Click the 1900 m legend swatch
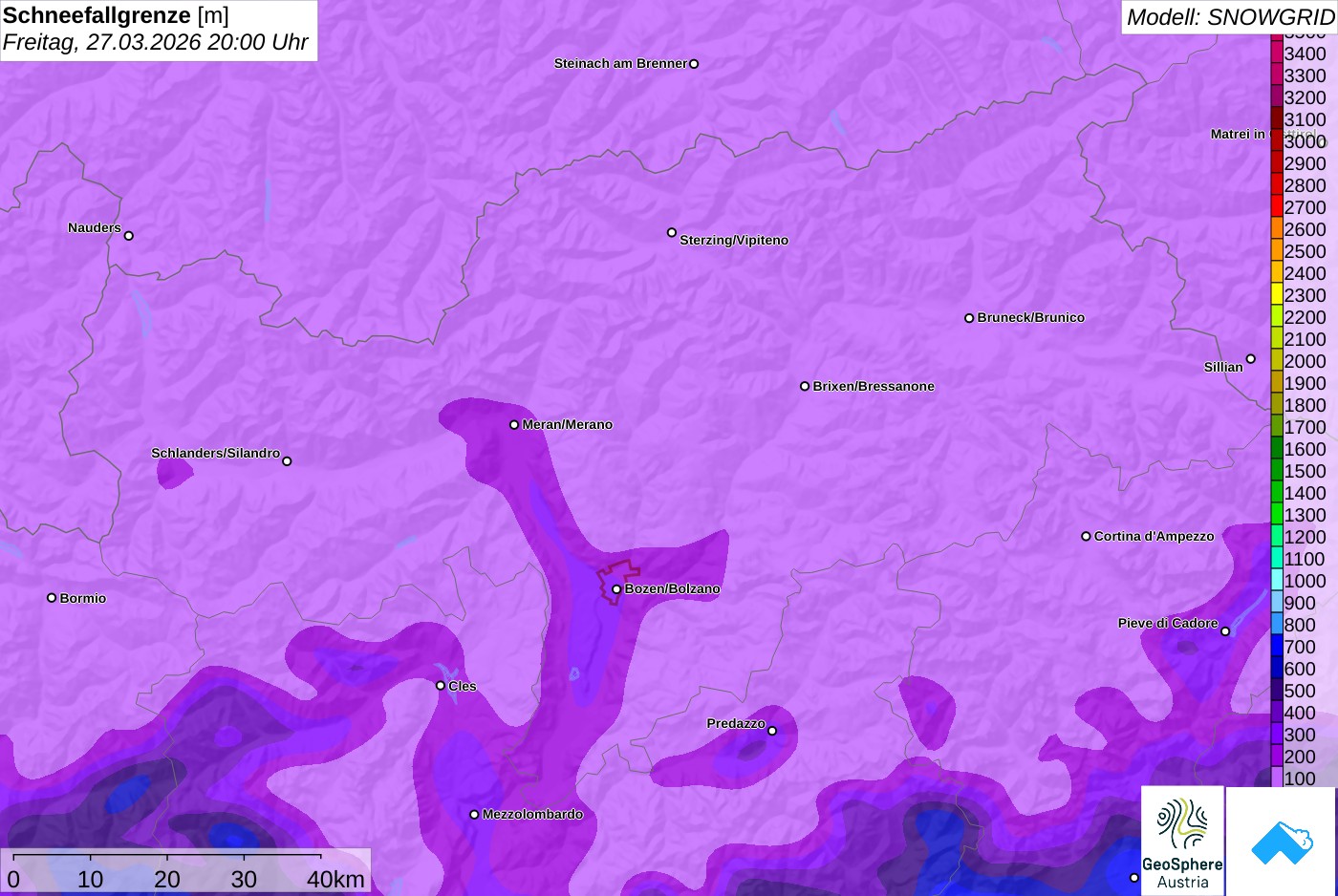This screenshot has width=1338, height=896. coord(1277,382)
